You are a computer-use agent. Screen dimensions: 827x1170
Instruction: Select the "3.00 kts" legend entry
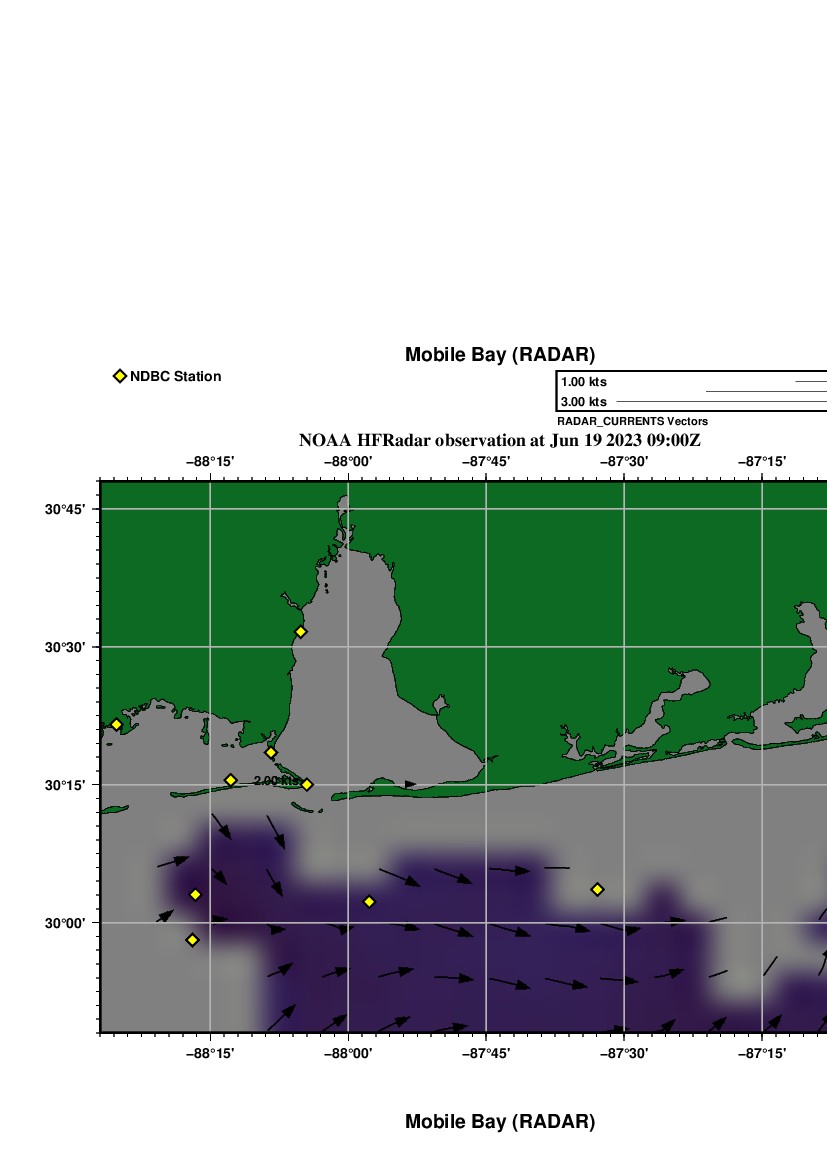pyautogui.click(x=584, y=401)
